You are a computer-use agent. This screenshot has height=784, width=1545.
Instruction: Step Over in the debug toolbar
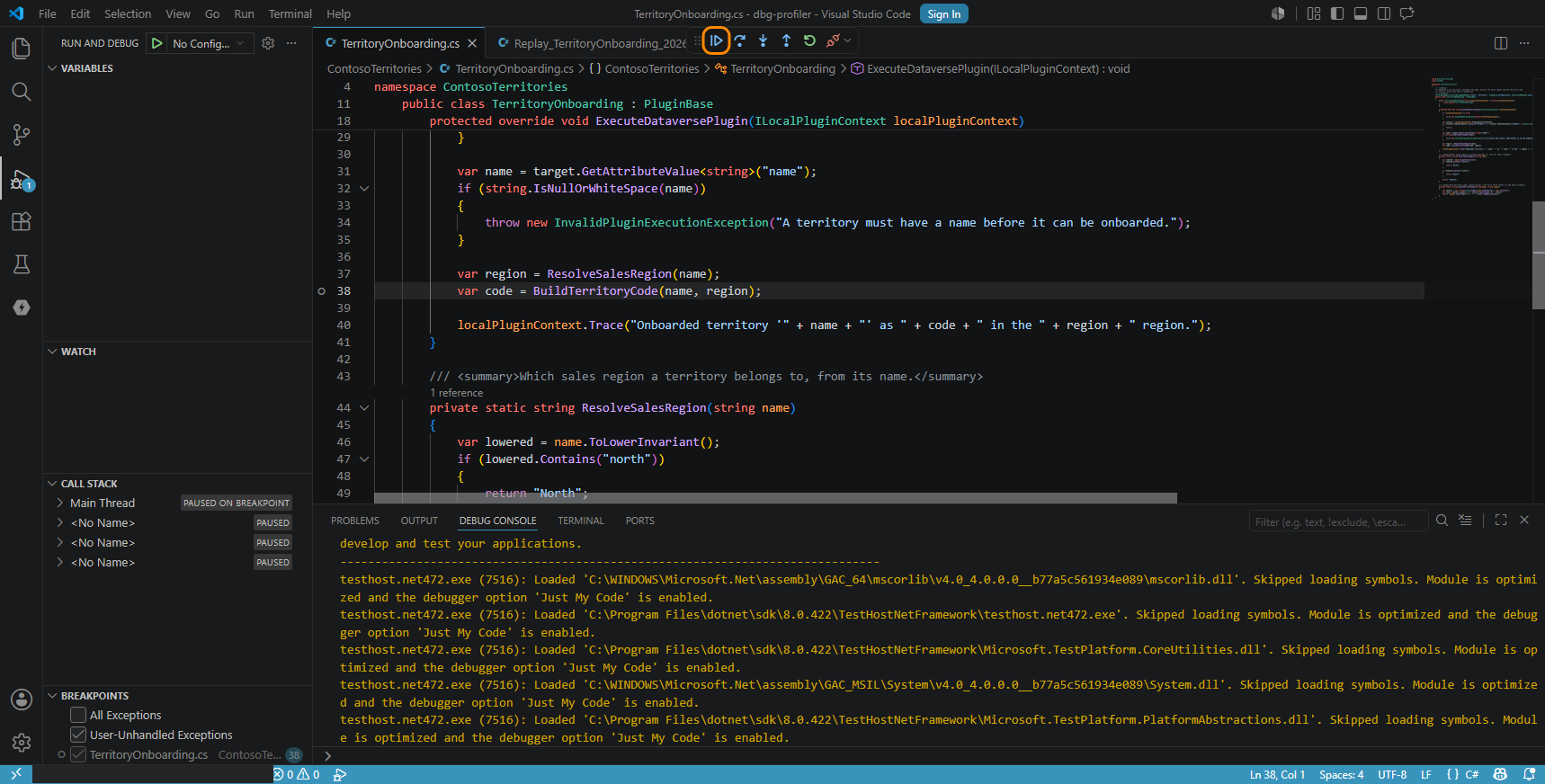pyautogui.click(x=739, y=40)
